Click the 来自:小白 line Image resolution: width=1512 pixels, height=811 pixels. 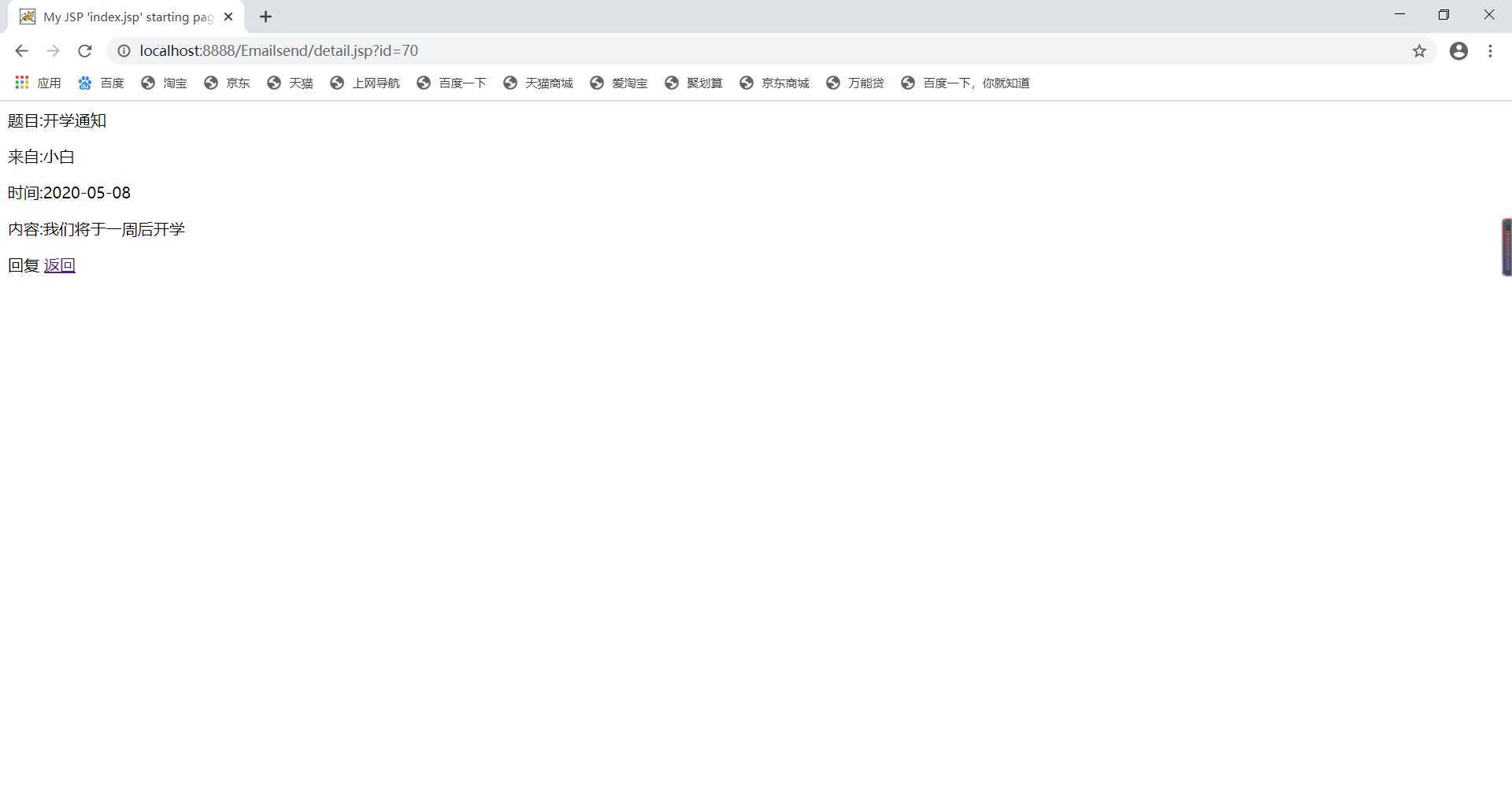coord(41,157)
